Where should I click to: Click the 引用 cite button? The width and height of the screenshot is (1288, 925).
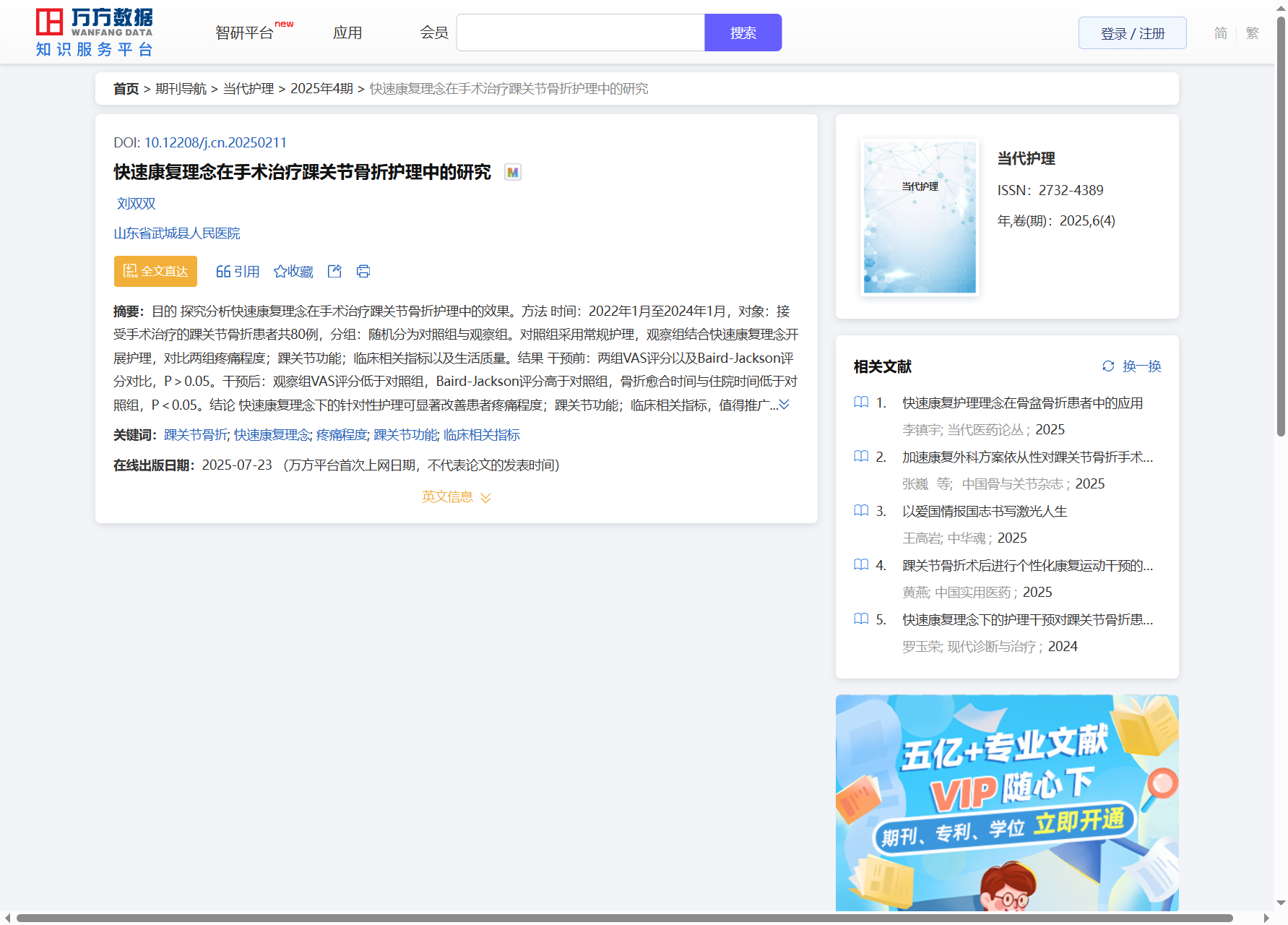(238, 271)
